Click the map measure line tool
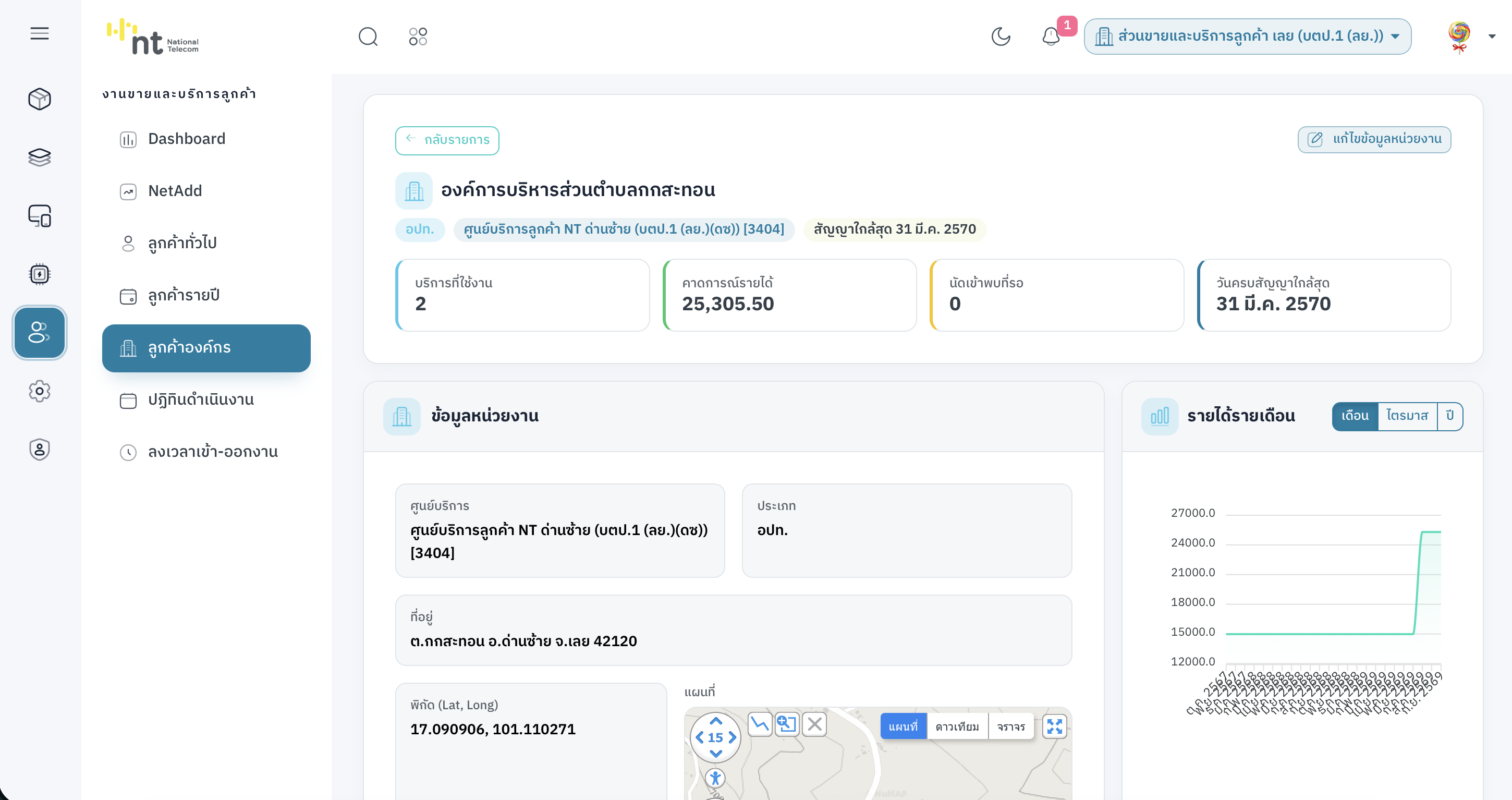 pyautogui.click(x=760, y=724)
